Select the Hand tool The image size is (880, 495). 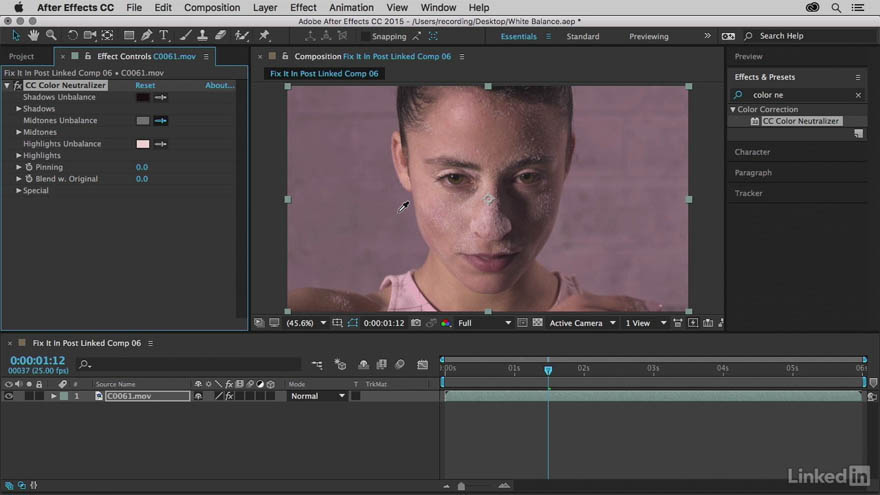point(33,36)
